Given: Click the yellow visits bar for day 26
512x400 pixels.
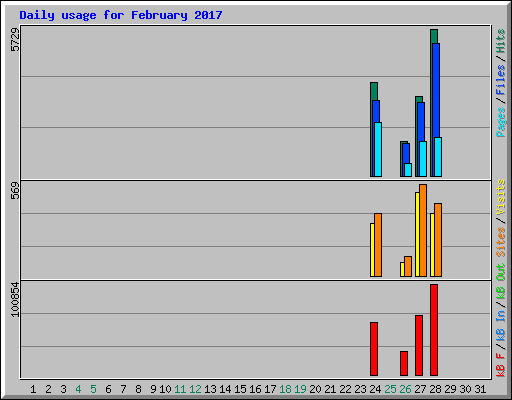Looking at the screenshot, I should point(402,269).
